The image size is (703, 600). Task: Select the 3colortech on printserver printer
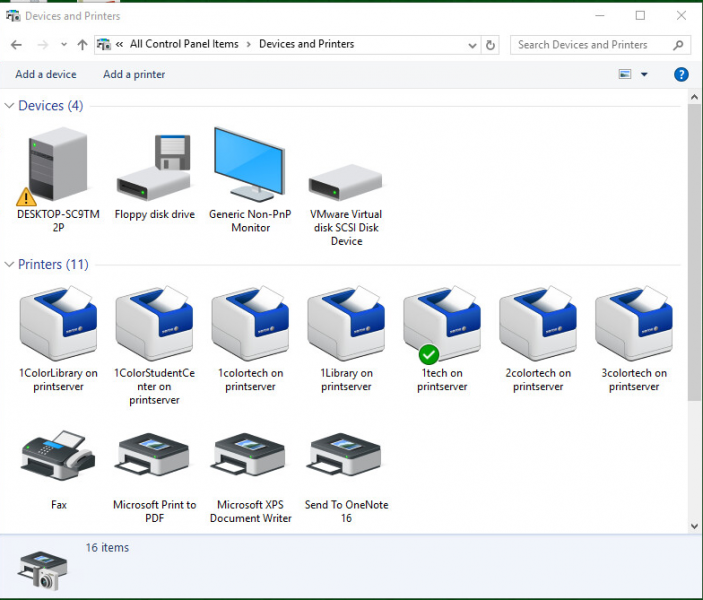tap(634, 323)
